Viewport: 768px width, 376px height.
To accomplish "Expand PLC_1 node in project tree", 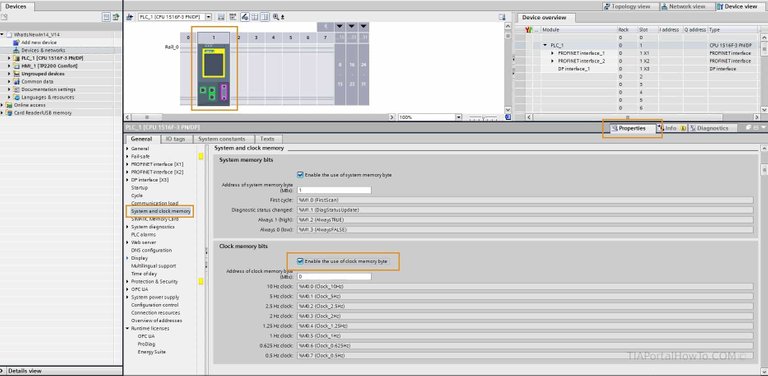I will (9, 58).
